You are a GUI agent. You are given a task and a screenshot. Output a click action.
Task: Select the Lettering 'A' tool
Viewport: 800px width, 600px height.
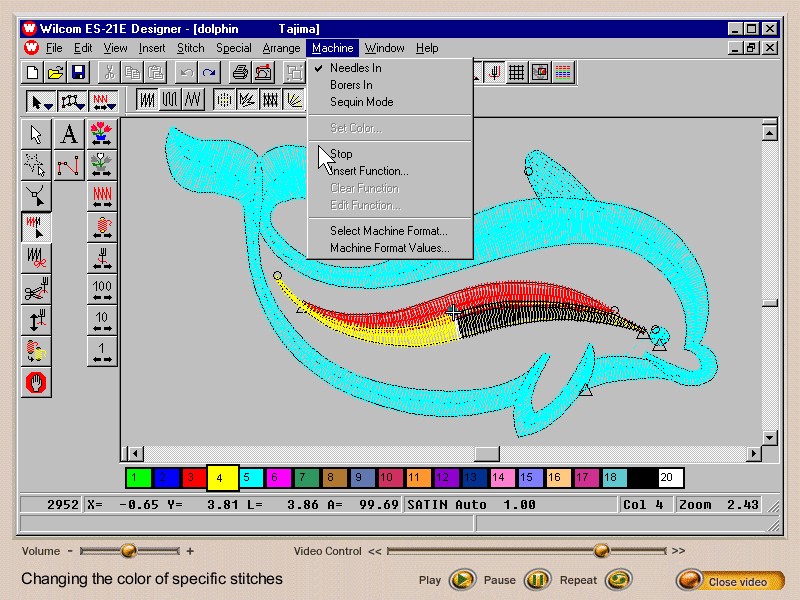tap(68, 134)
